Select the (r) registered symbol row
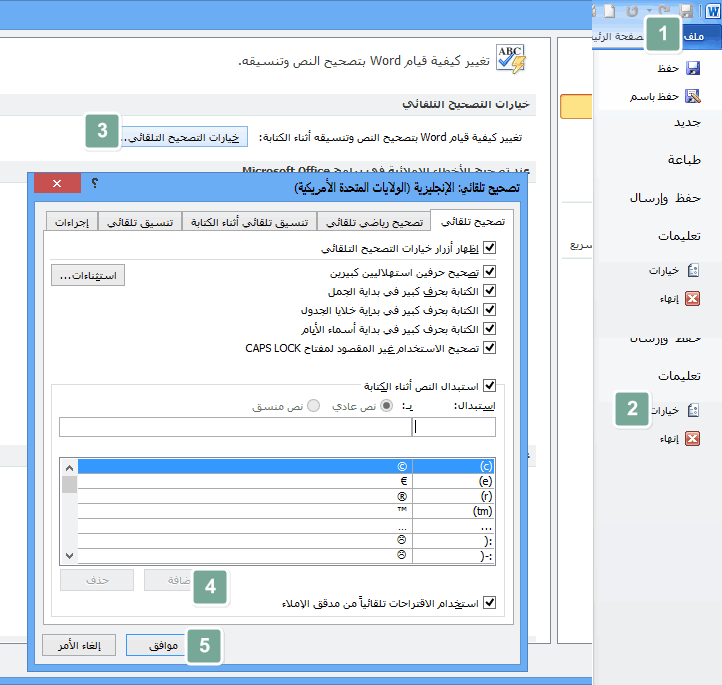Image resolution: width=722 pixels, height=685 pixels. point(286,496)
